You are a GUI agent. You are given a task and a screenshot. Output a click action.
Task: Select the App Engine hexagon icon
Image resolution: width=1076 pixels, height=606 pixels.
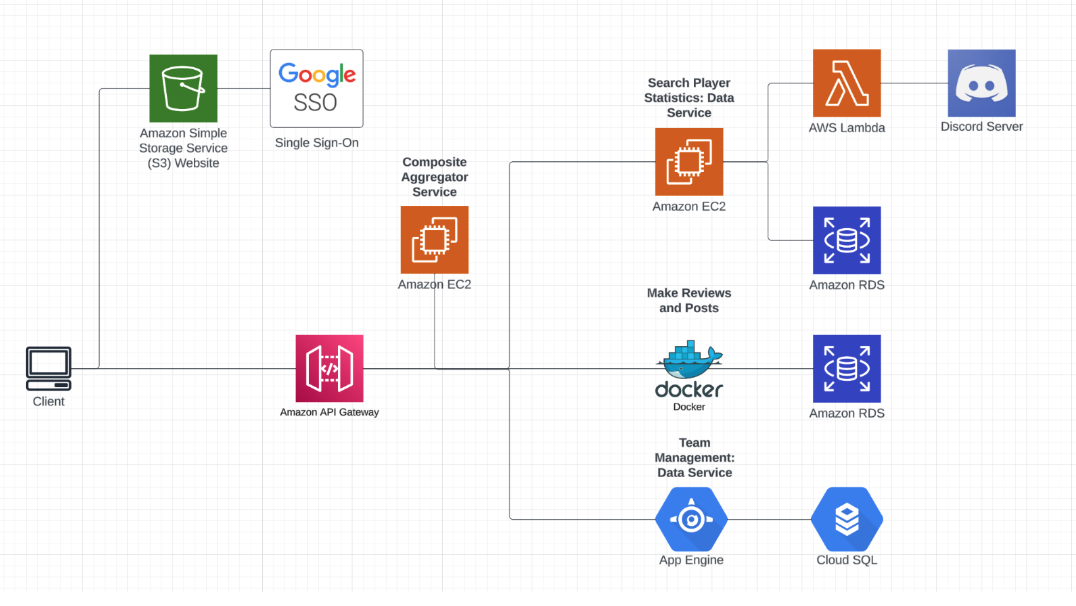(x=691, y=519)
